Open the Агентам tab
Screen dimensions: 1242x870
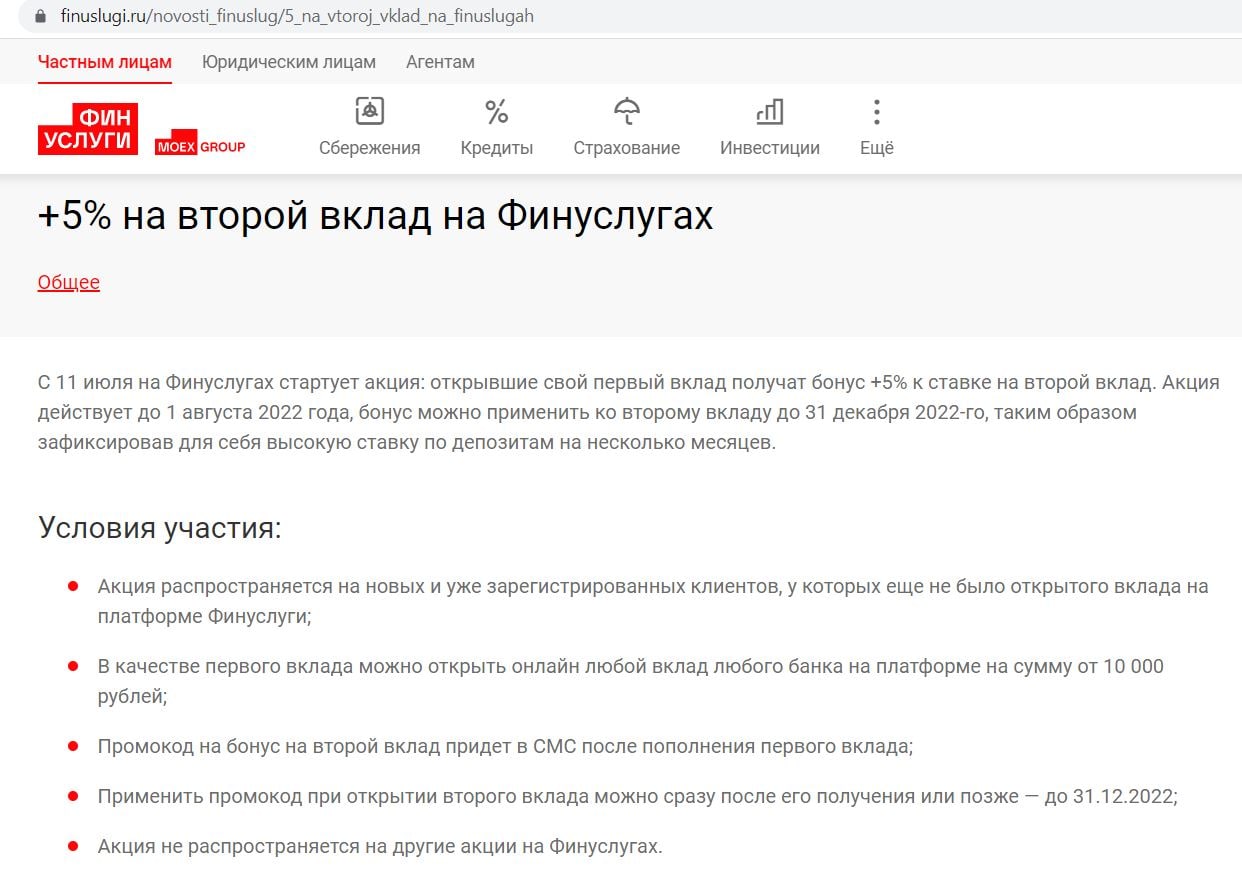tap(440, 62)
